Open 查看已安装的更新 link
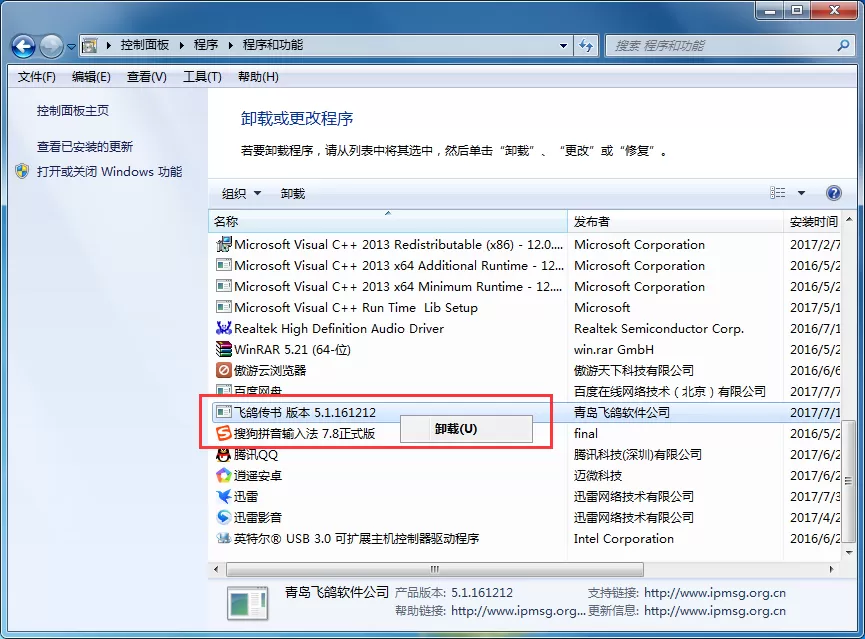 click(x=85, y=147)
